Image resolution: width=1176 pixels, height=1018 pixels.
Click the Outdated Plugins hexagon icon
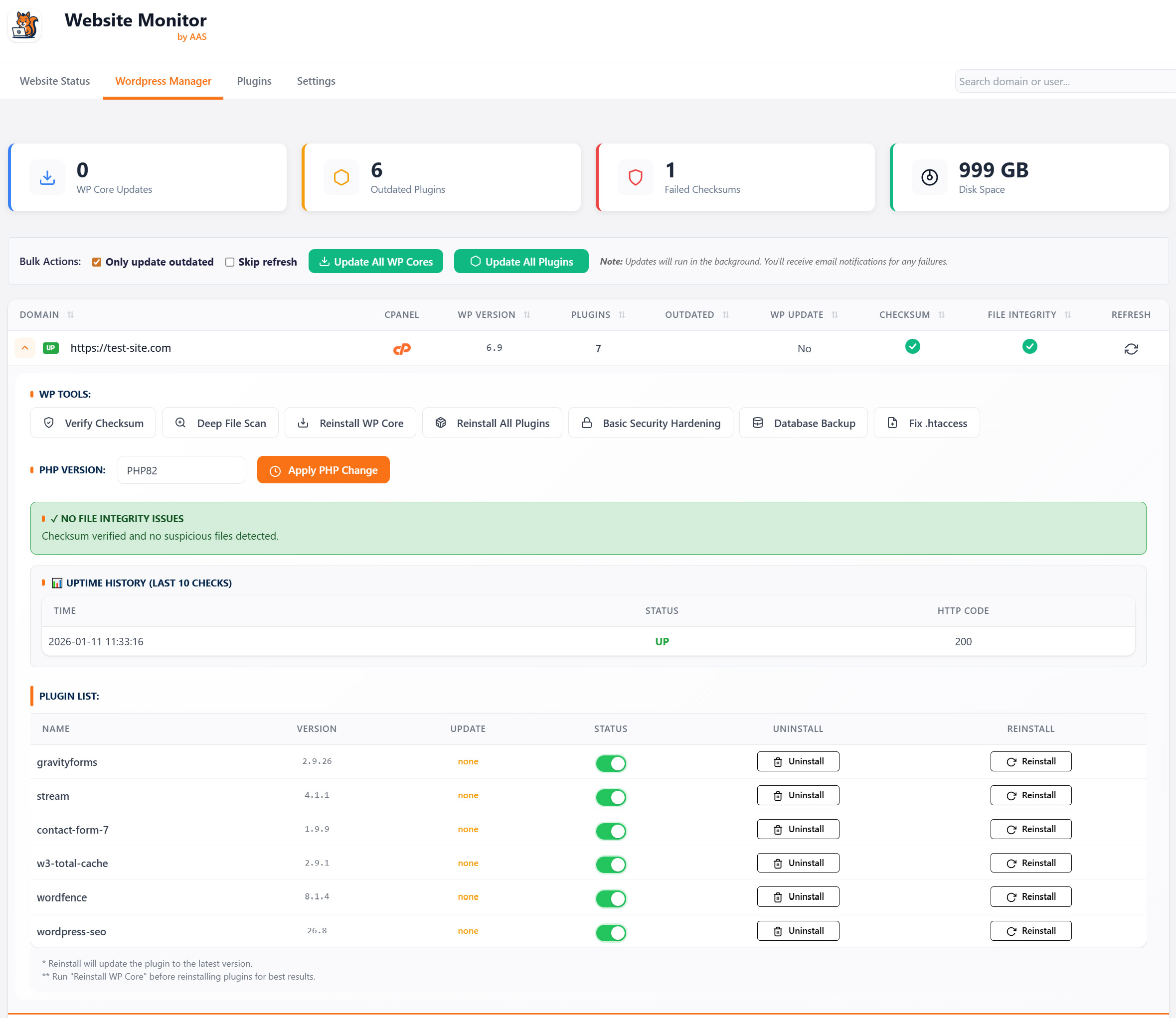click(341, 178)
